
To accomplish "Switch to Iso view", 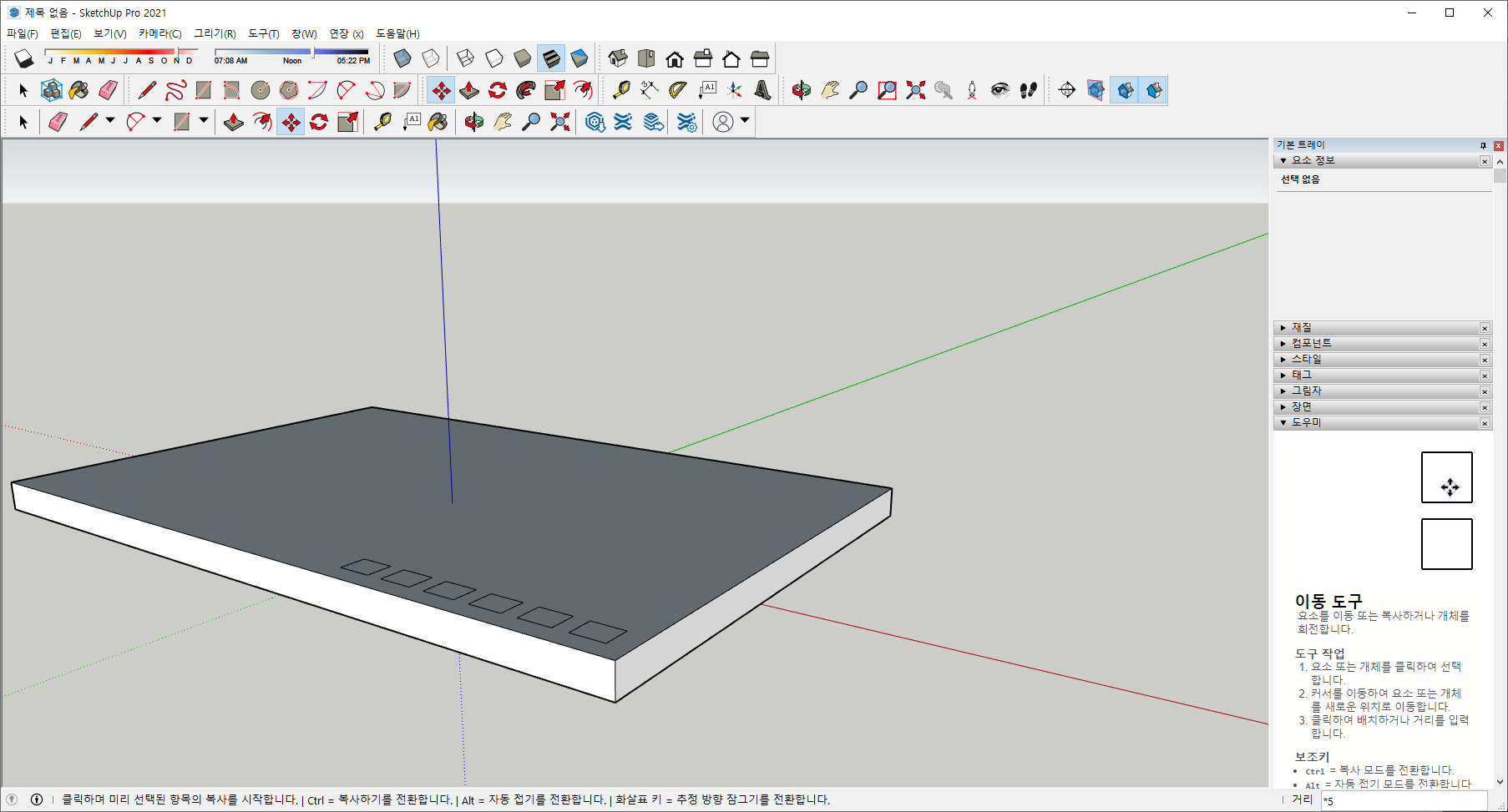I will (x=618, y=58).
